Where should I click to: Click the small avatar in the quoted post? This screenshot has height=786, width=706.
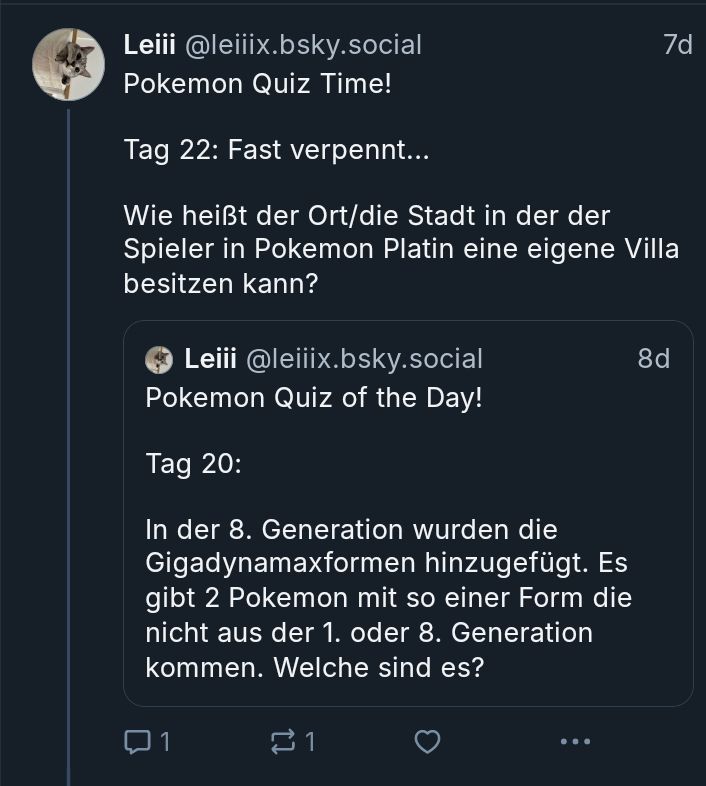(160, 359)
